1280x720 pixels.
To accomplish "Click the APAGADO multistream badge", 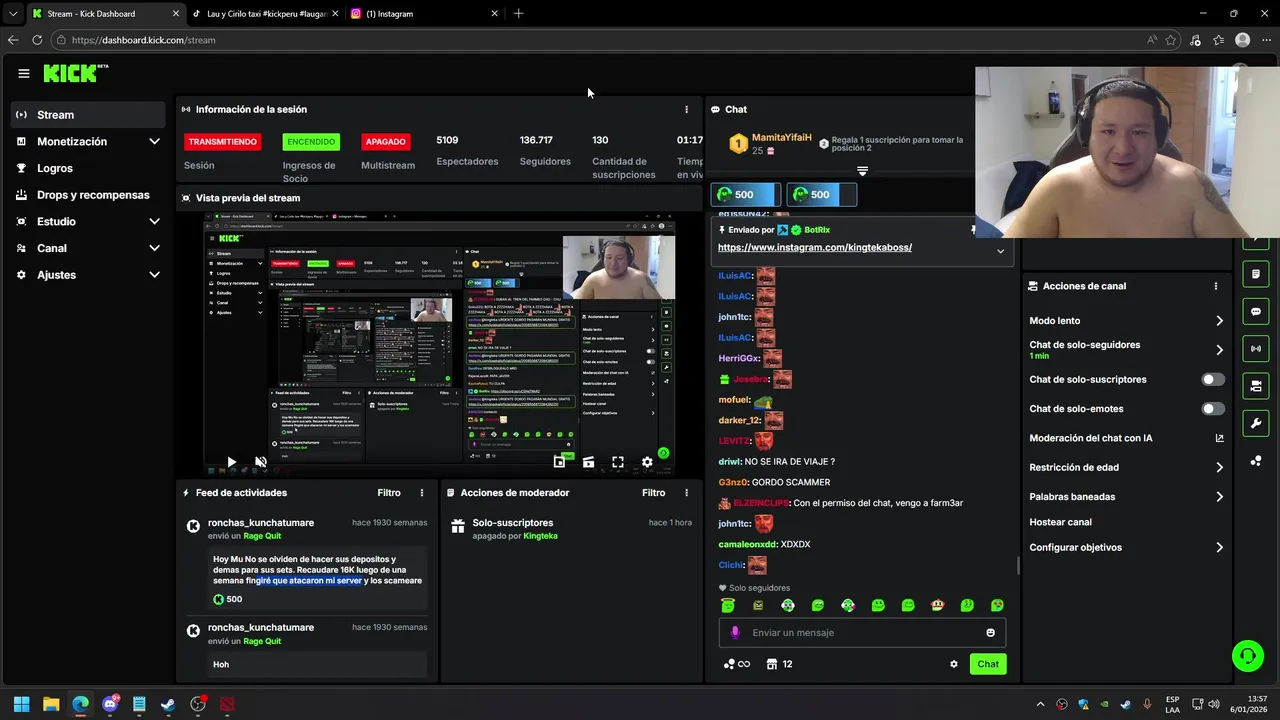I will 385,142.
